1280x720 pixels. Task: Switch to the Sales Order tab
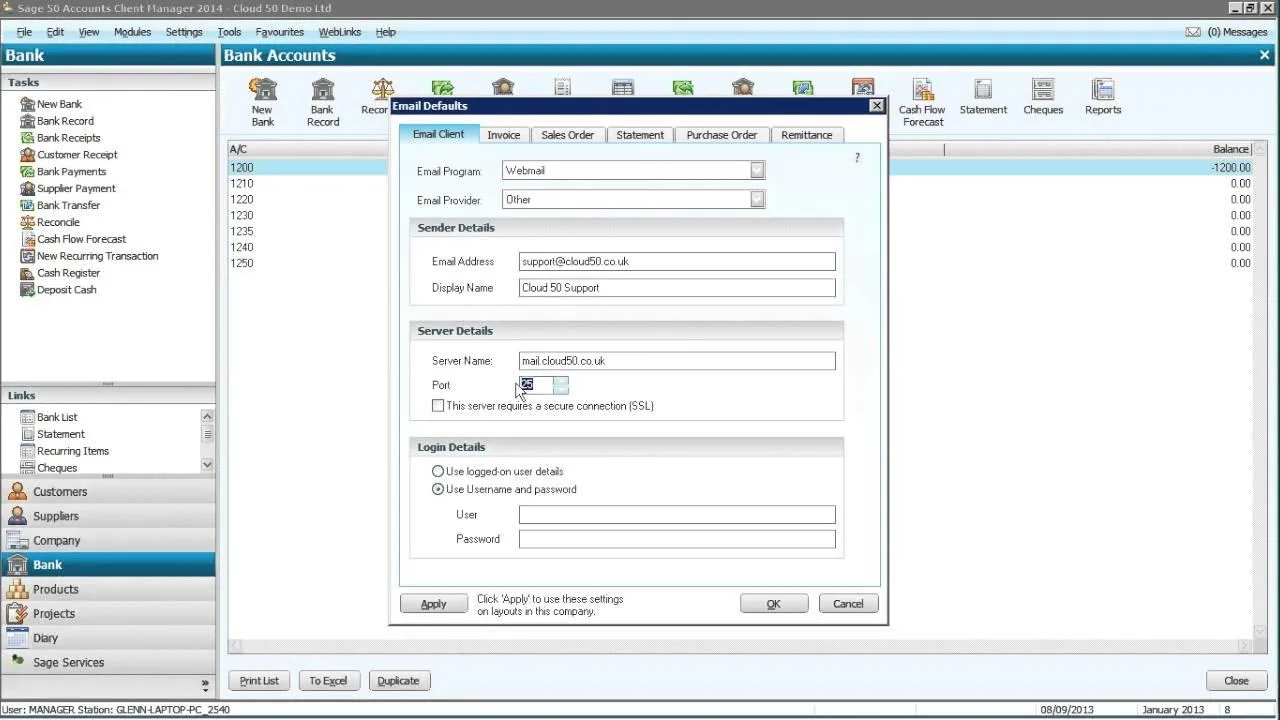tap(568, 135)
